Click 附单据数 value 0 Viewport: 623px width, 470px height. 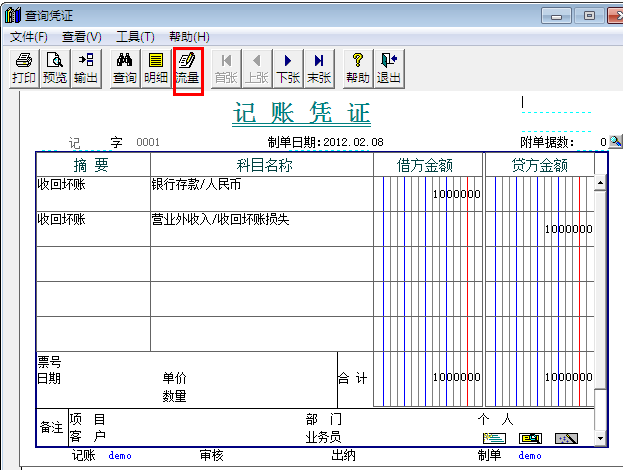[603, 142]
